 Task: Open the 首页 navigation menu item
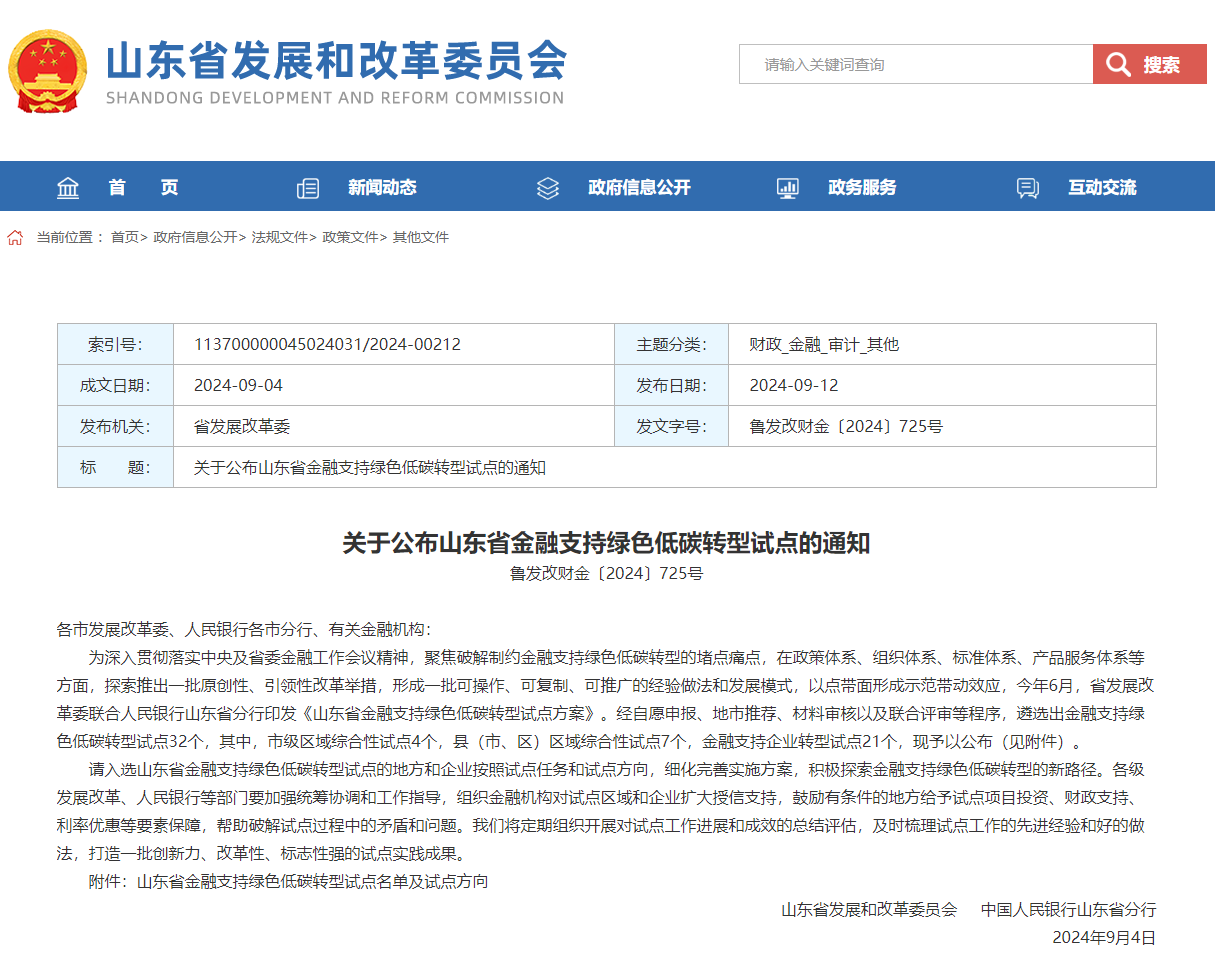tap(143, 188)
